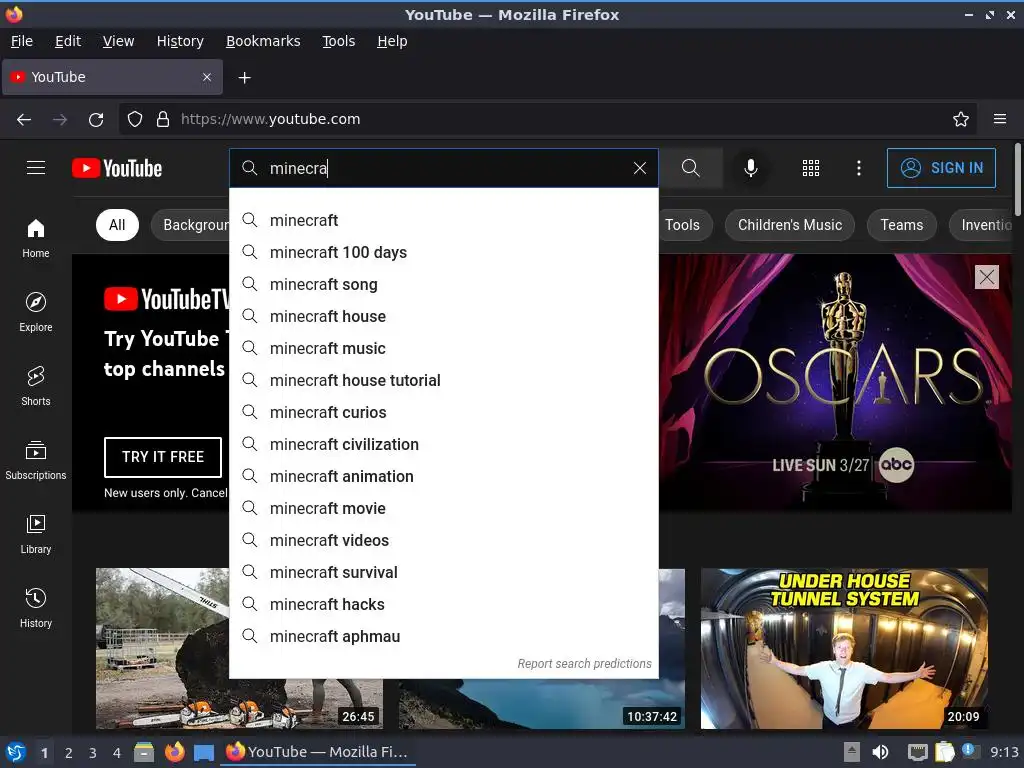
Task: Start voice search with the microphone icon
Action: pos(751,168)
